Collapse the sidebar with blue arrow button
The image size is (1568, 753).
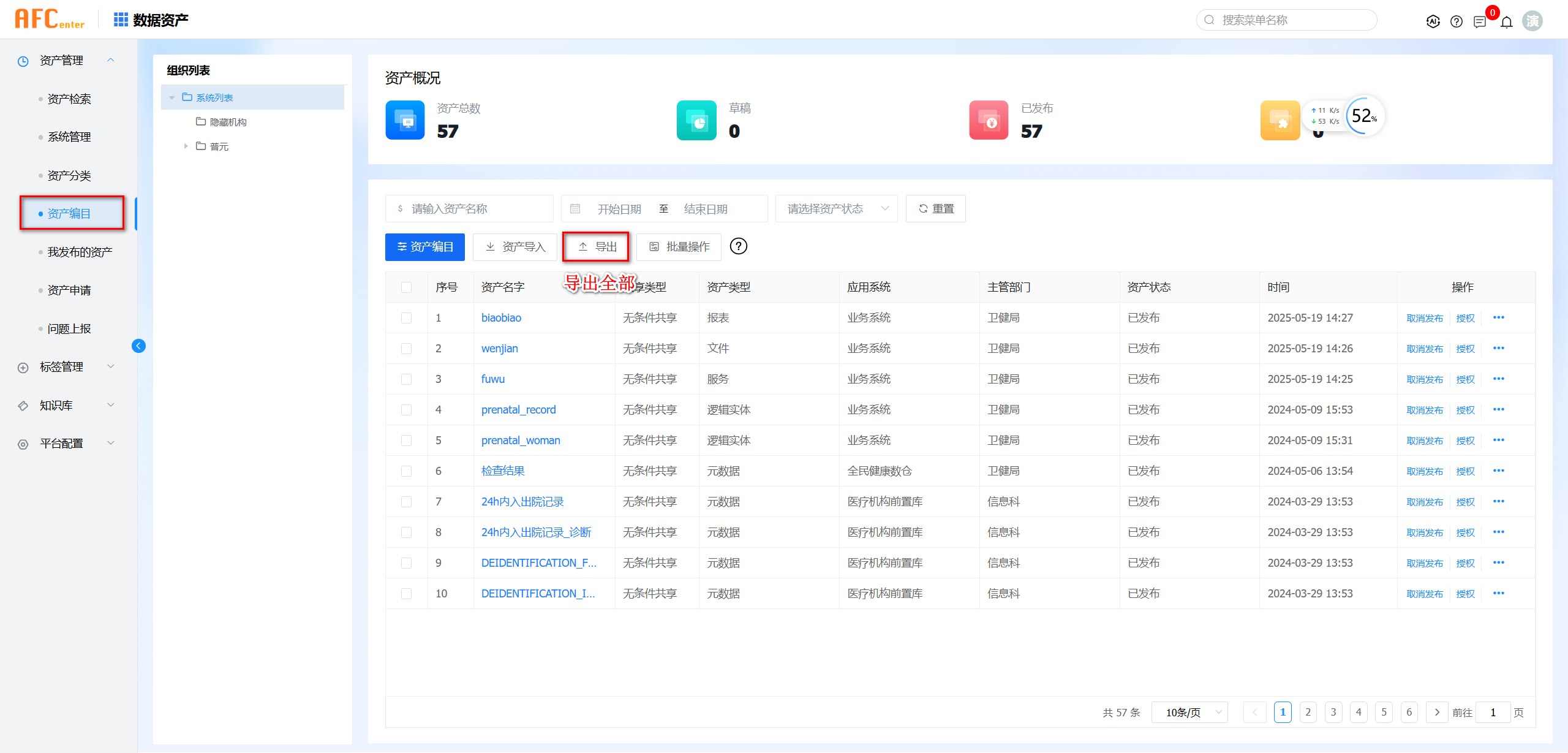[x=138, y=346]
